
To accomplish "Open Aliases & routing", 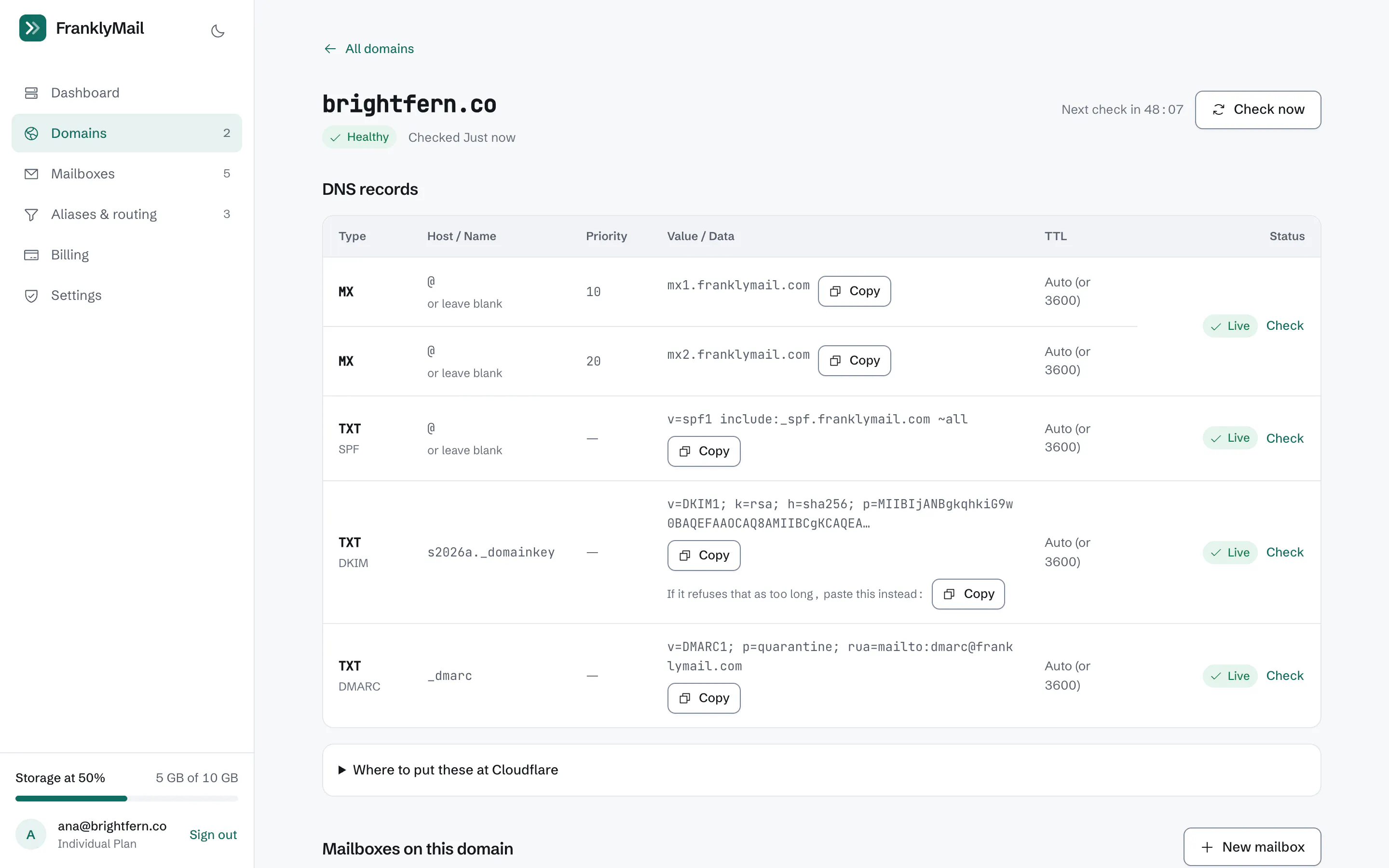I will point(127,214).
